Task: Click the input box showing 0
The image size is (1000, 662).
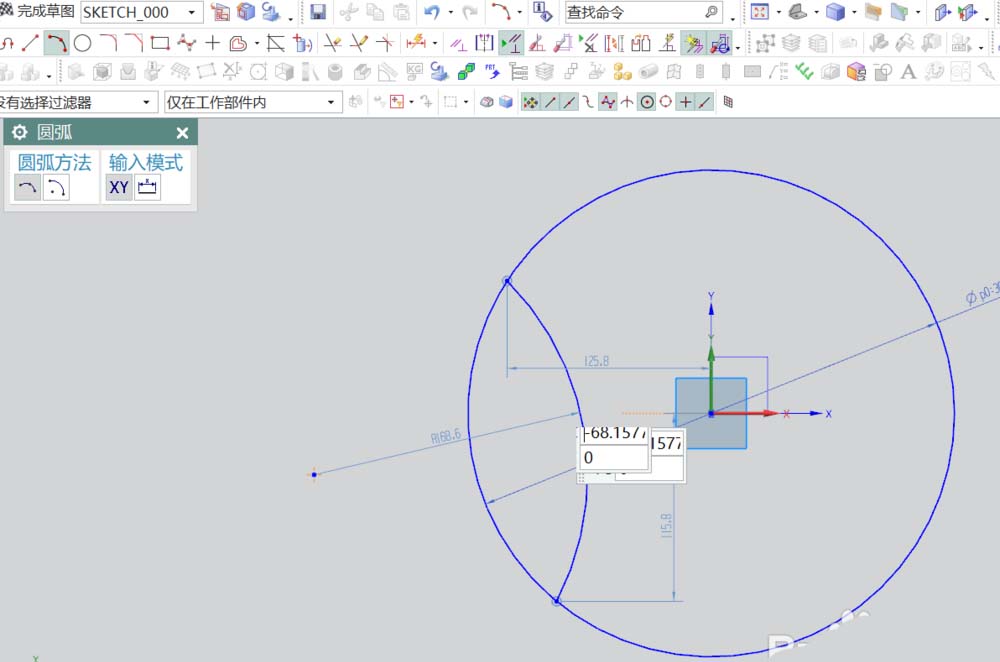Action: [x=614, y=457]
